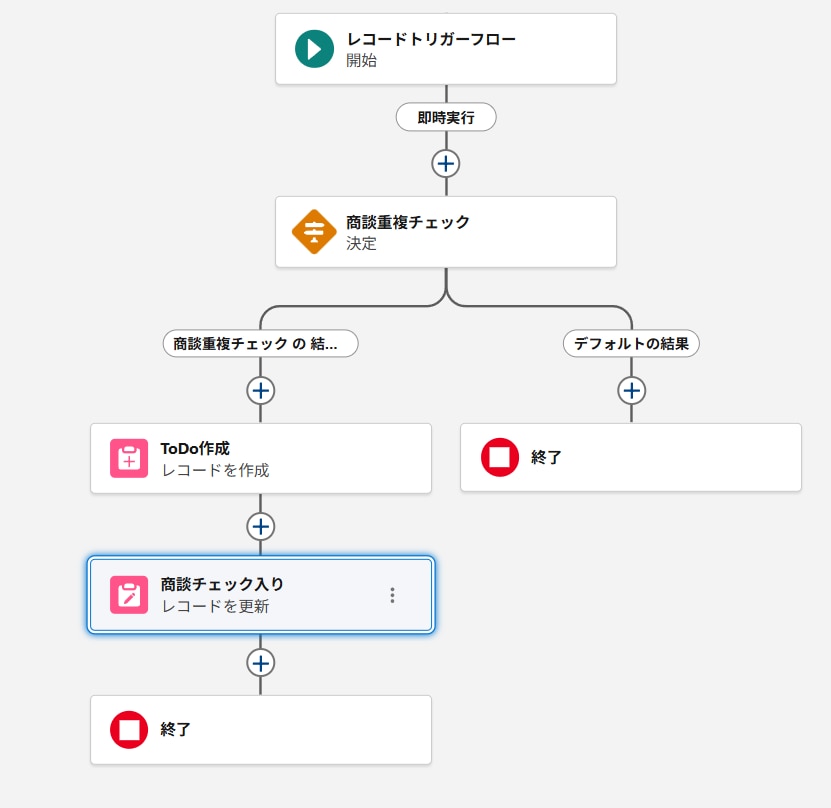831x808 pixels.
Task: Select the 商談重複チェック decision node
Action: tap(445, 231)
